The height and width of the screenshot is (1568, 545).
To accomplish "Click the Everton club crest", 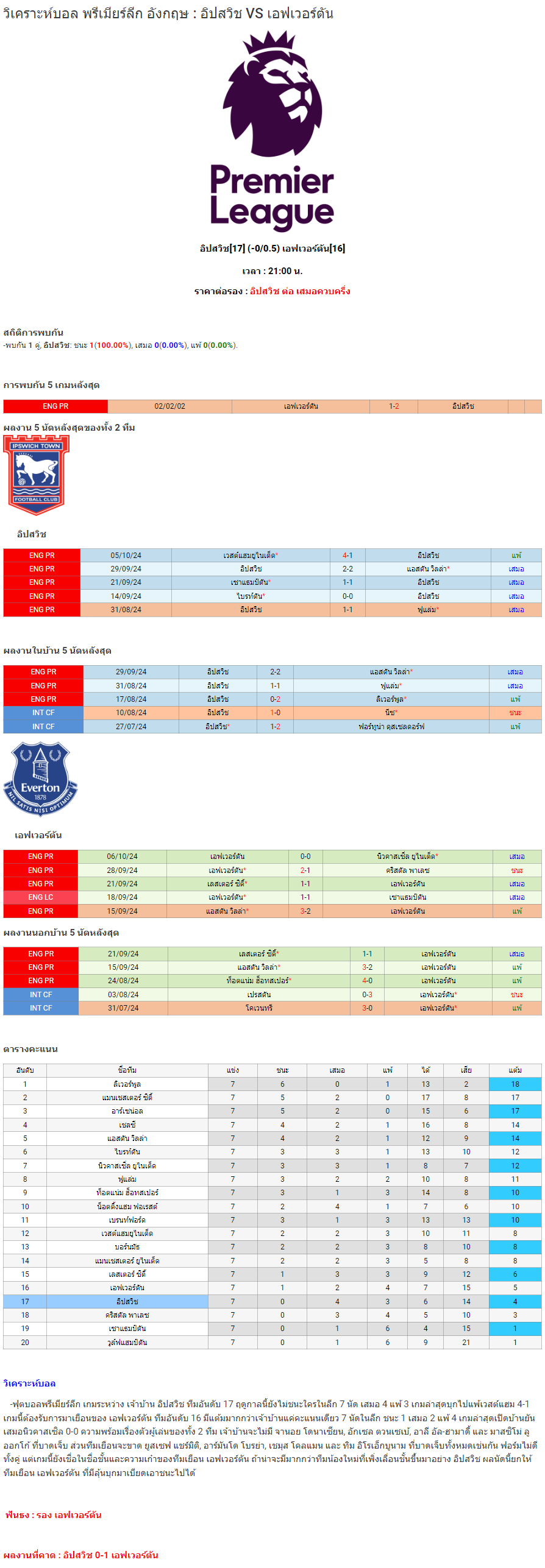I will [x=40, y=779].
